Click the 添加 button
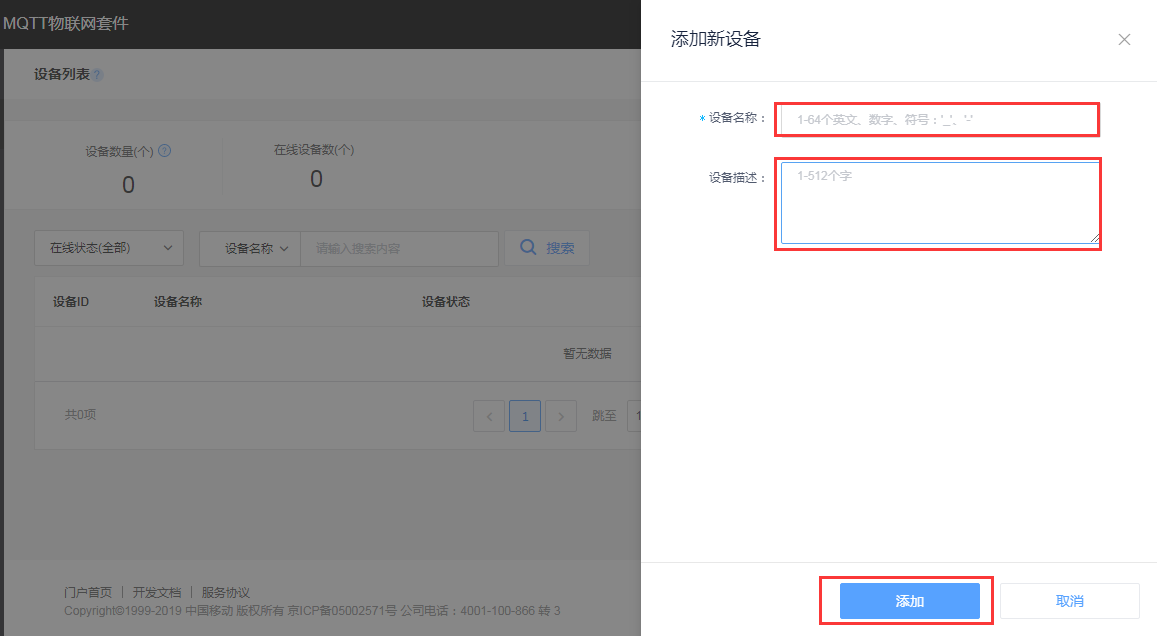The image size is (1157, 636). point(909,601)
